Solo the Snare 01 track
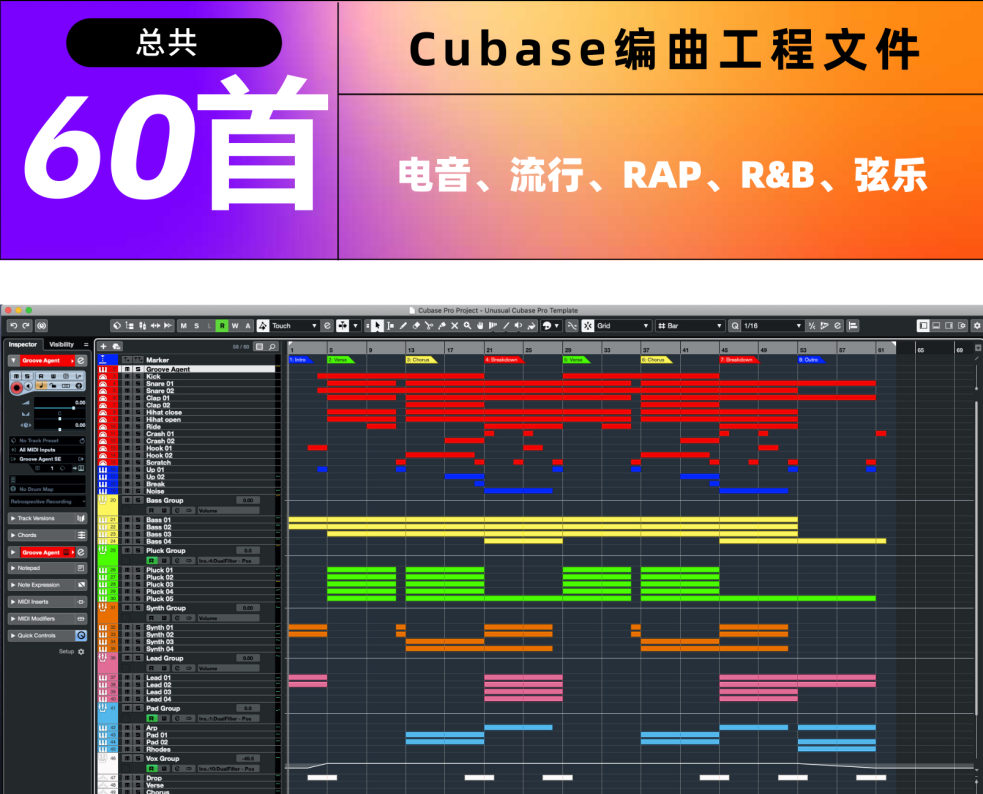Image resolution: width=983 pixels, height=794 pixels. click(x=138, y=384)
